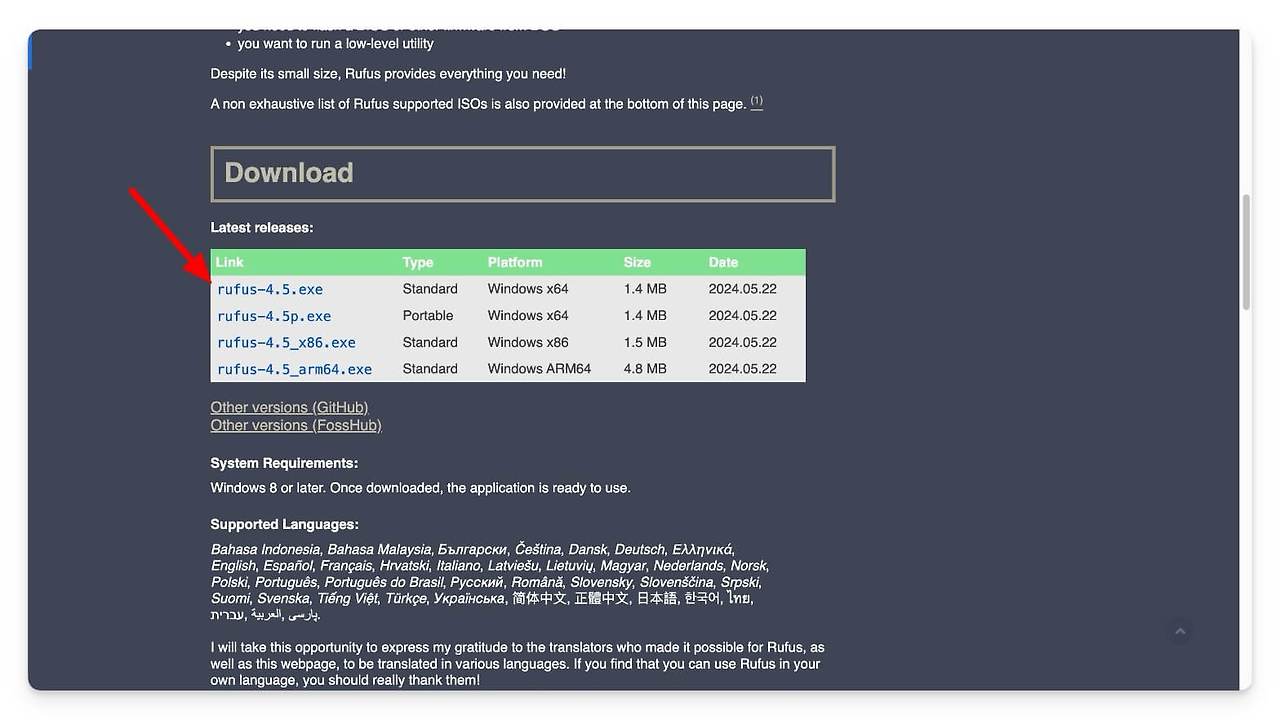Click Standard type in rufus-4.5.exe row

430,289
